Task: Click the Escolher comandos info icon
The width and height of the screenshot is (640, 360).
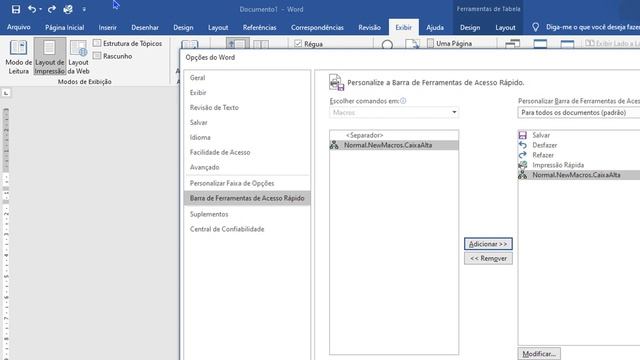Action: coord(403,101)
